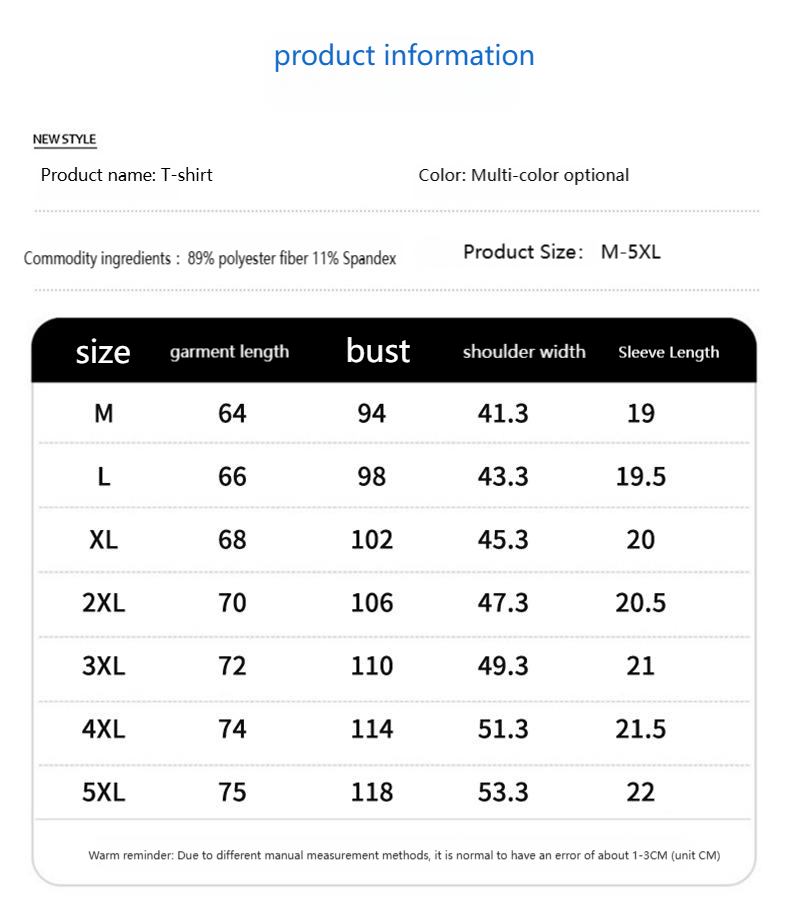Image resolution: width=790 pixels, height=907 pixels.
Task: Select the NEW STYLE underlined label
Action: pos(64,139)
